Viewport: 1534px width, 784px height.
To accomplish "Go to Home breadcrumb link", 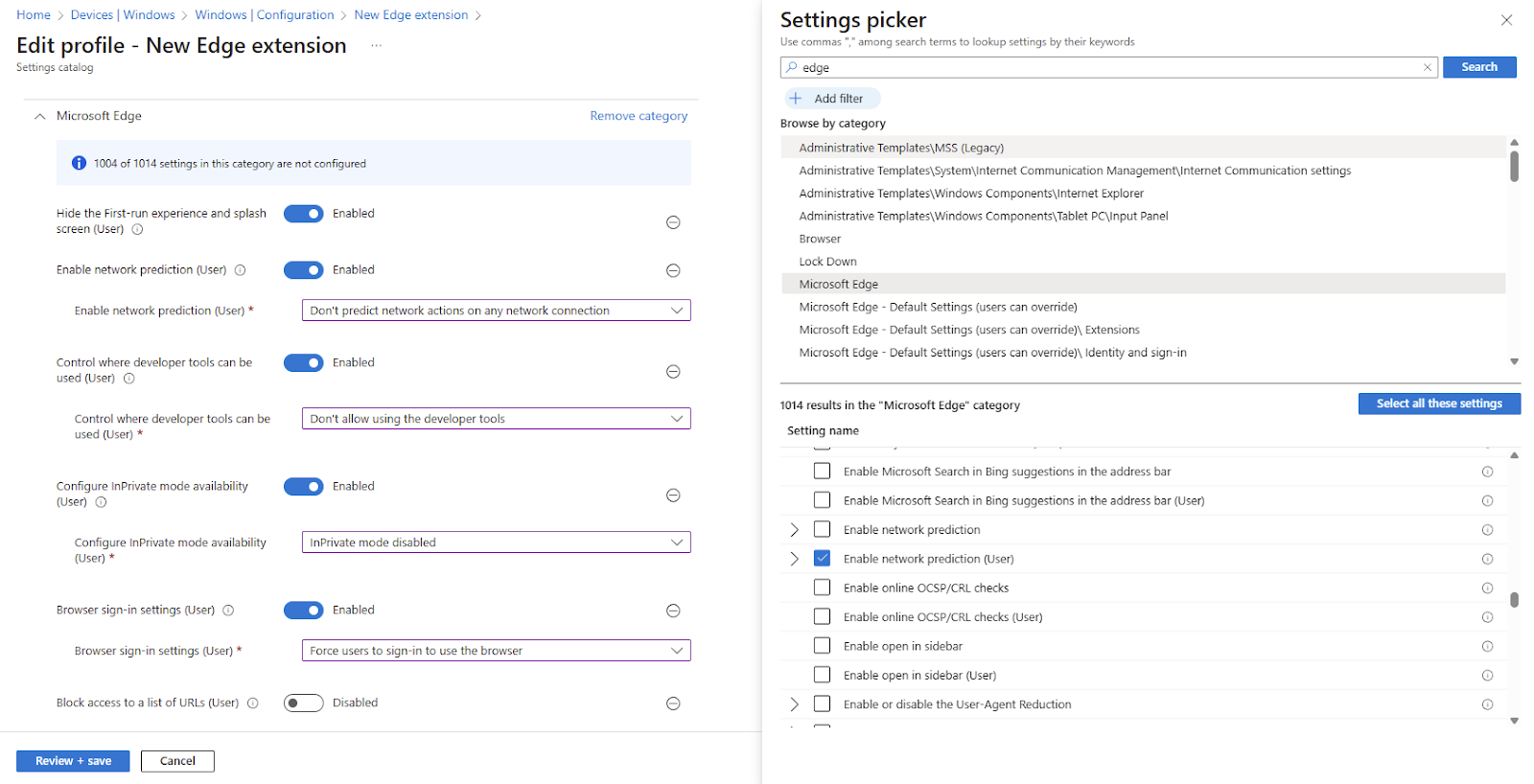I will click(x=34, y=15).
